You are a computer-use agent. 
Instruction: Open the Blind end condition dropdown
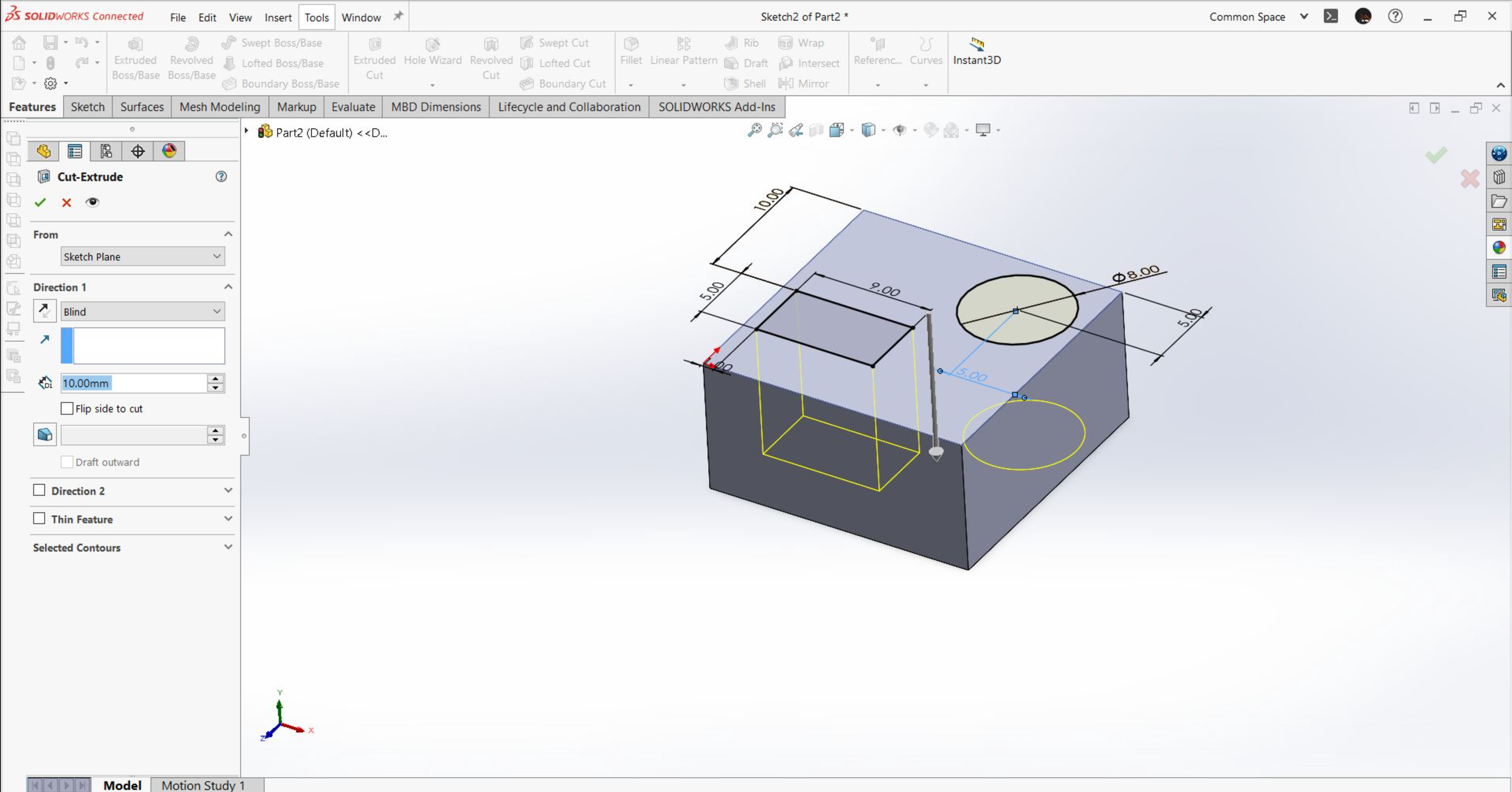(x=142, y=311)
